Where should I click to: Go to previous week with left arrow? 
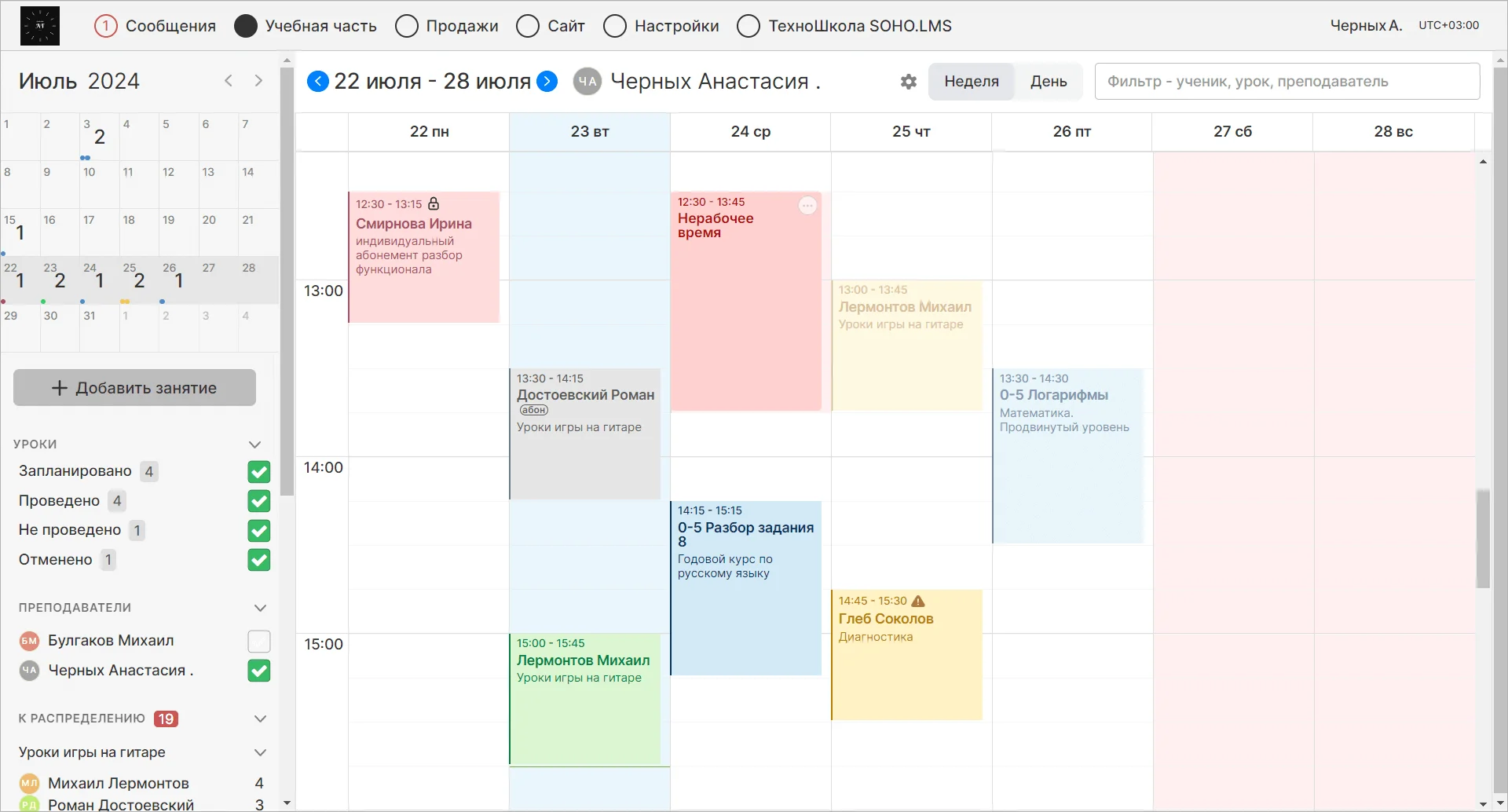click(x=317, y=81)
